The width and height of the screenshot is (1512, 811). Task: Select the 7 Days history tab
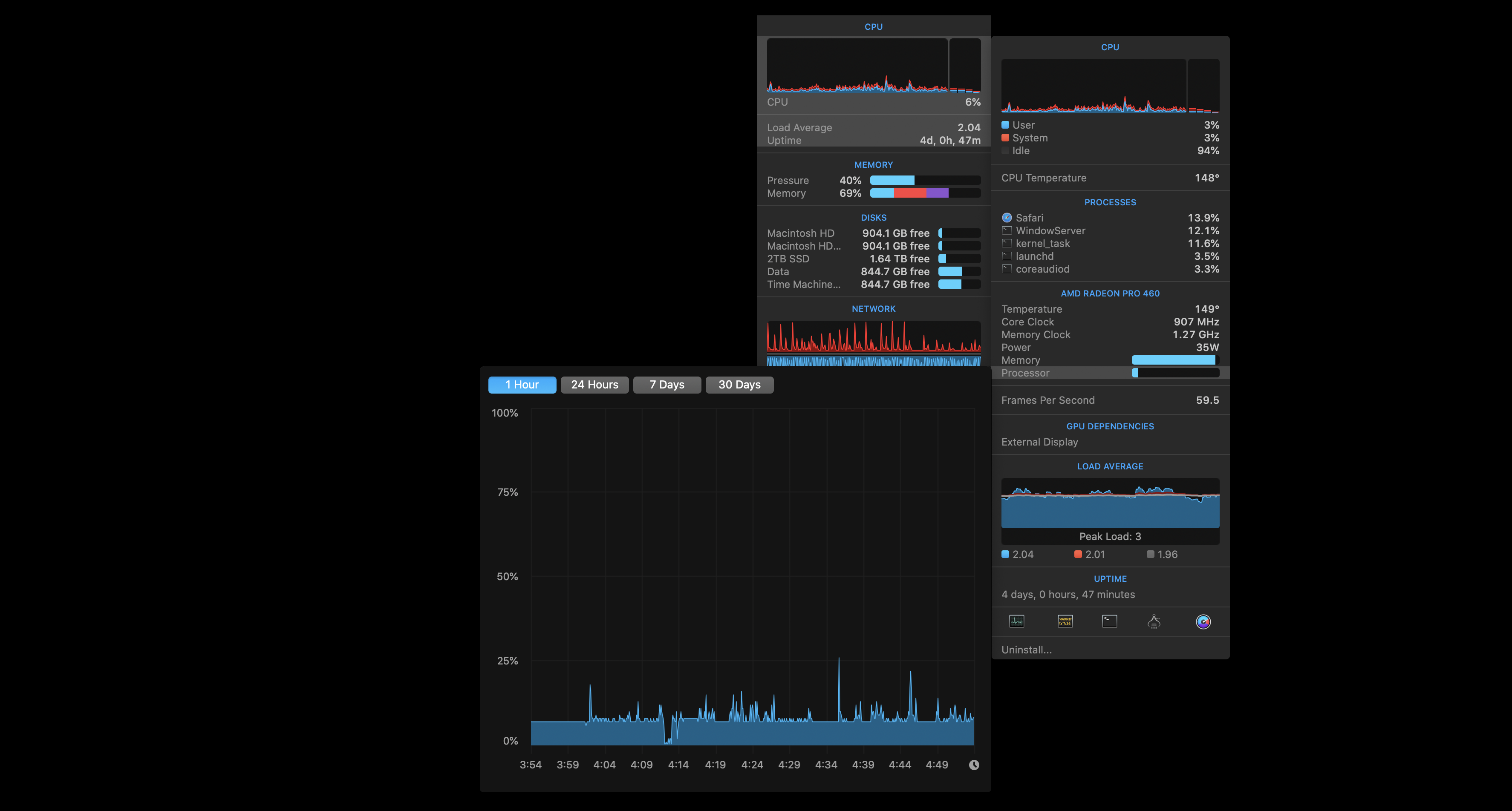[667, 385]
